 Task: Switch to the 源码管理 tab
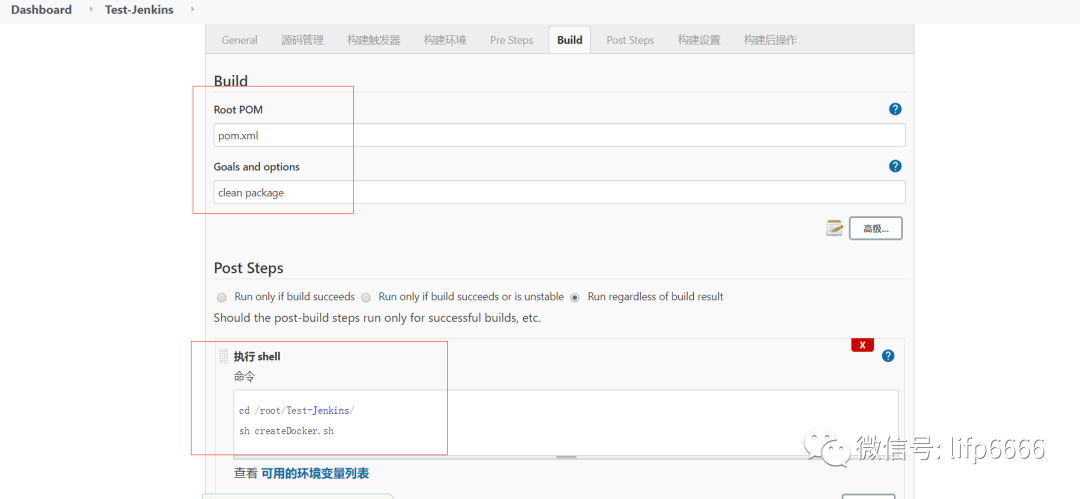coord(302,40)
